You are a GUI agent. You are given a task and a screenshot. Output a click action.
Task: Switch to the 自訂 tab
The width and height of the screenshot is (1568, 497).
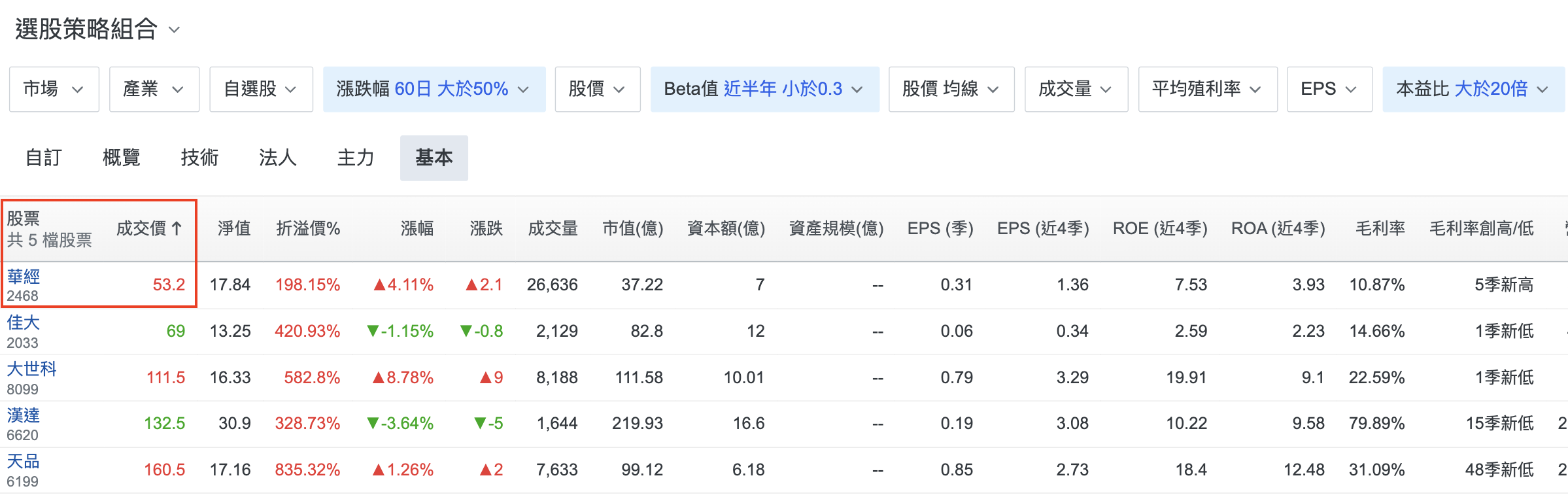44,158
